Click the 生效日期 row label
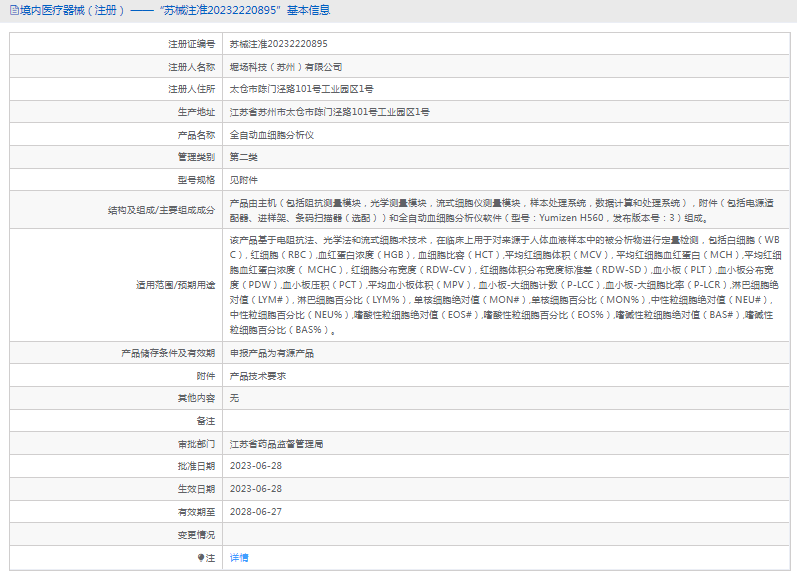The image size is (797, 576). pyautogui.click(x=196, y=489)
